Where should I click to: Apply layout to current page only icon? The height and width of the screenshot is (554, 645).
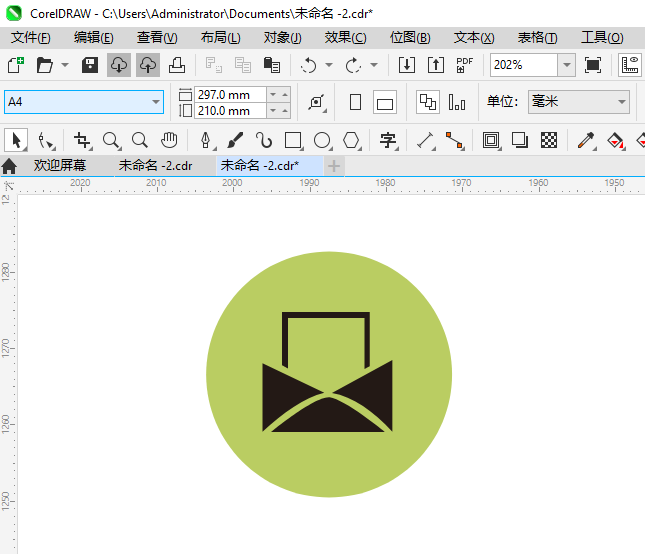tap(457, 102)
